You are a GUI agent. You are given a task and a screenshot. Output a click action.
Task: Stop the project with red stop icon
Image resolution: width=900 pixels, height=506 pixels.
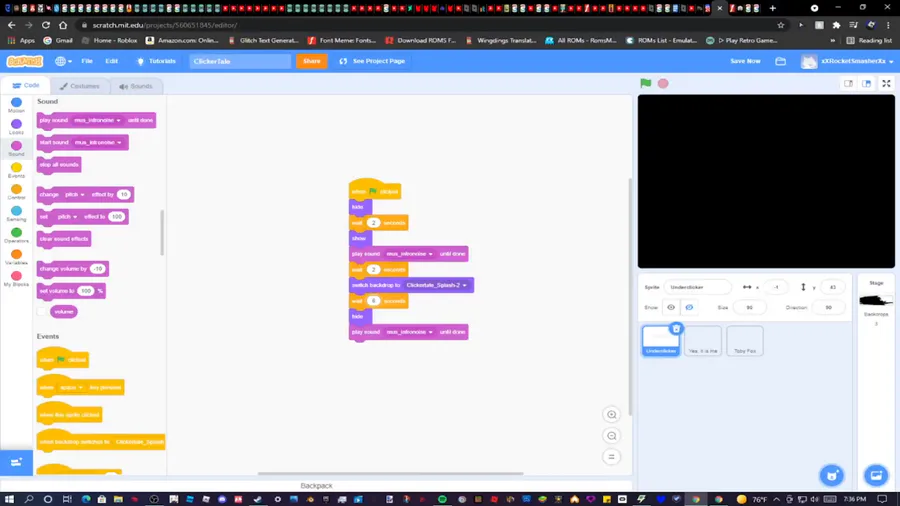663,83
